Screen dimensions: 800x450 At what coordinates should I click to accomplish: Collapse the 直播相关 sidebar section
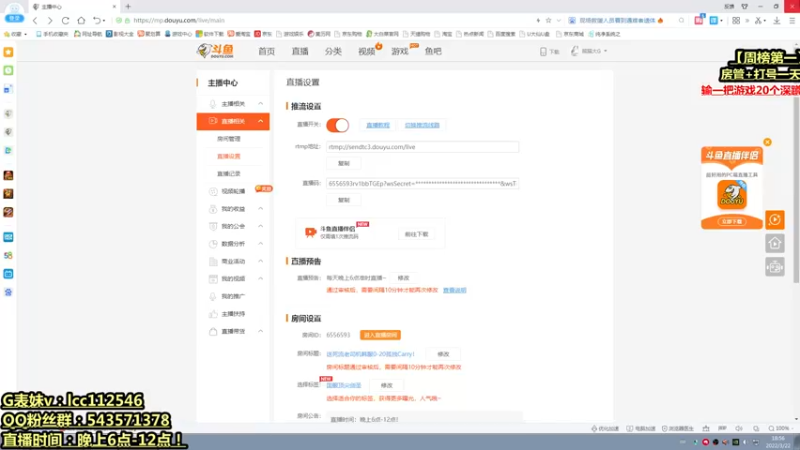[x=261, y=121]
